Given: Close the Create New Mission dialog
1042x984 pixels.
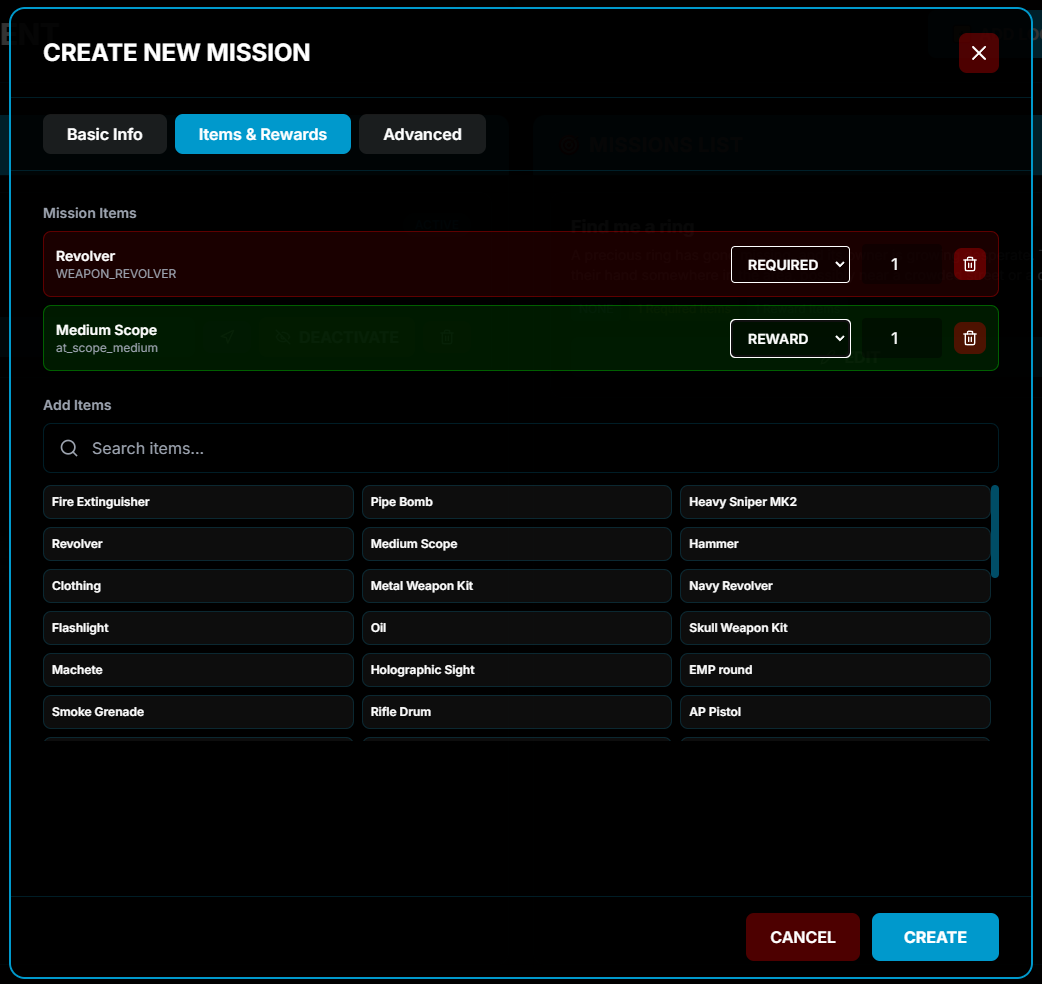Looking at the screenshot, I should (x=978, y=53).
